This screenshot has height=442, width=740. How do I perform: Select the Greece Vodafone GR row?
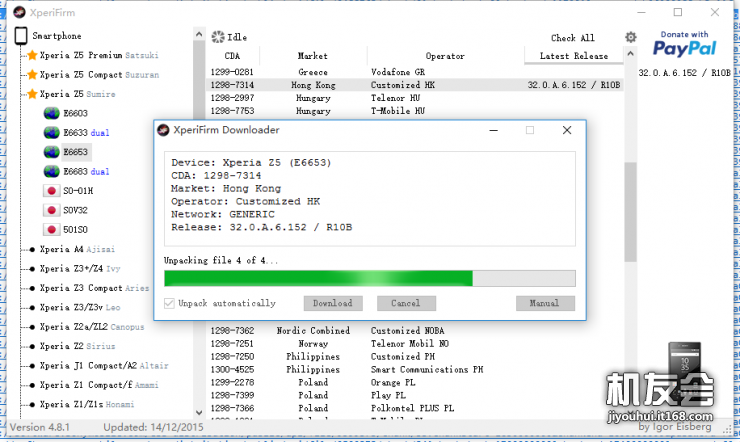click(415, 72)
